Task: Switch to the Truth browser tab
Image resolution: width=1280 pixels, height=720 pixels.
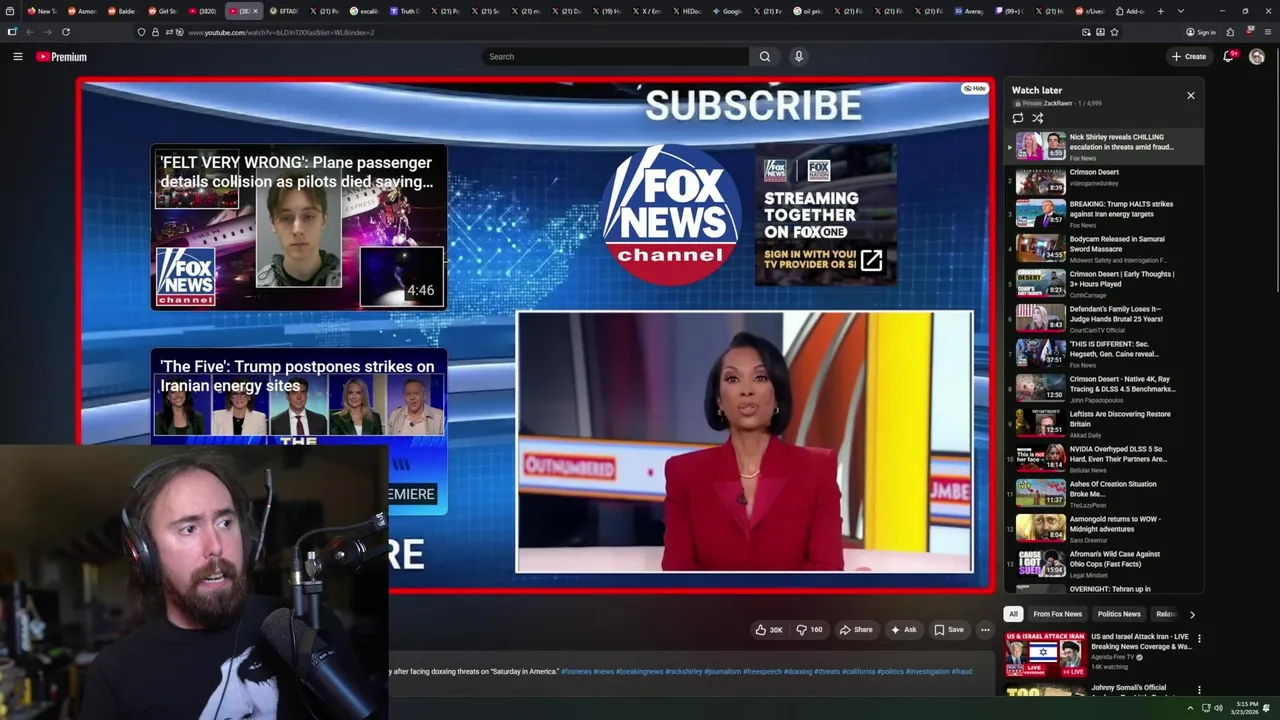Action: coord(405,11)
